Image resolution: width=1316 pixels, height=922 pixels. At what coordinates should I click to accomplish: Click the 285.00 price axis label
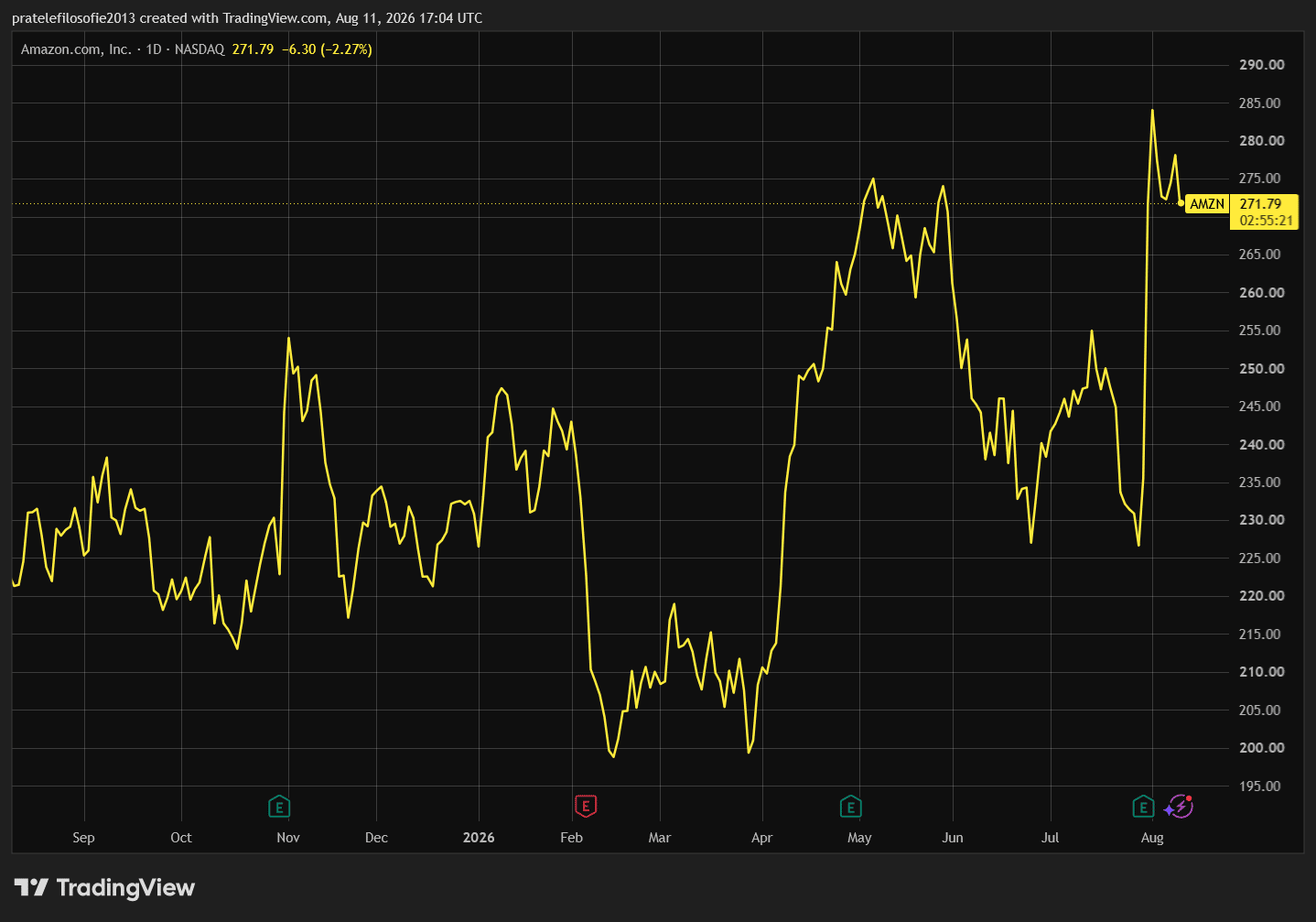pyautogui.click(x=1260, y=103)
